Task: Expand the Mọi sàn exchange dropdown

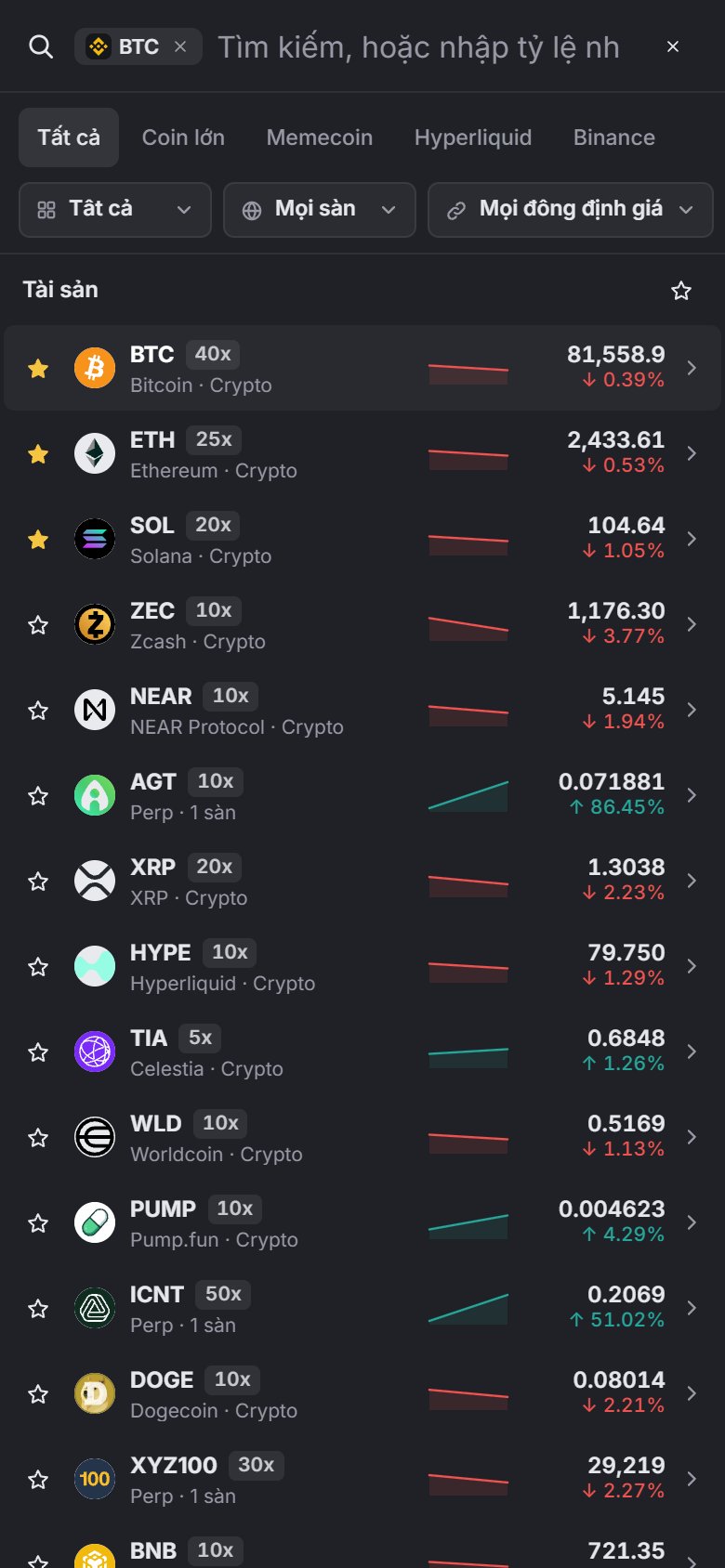Action: 320,210
